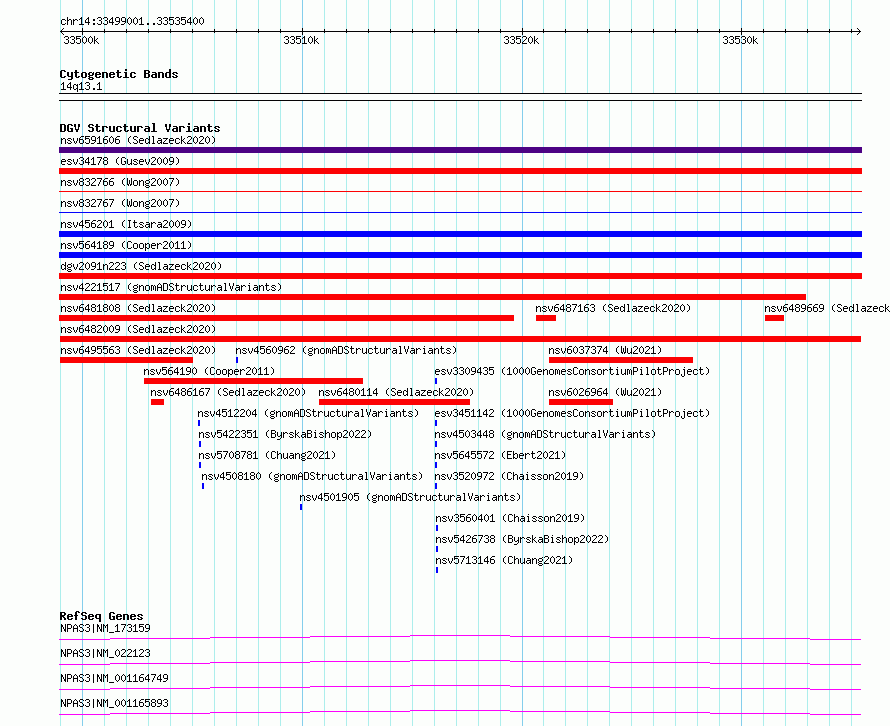
Task: Click the blue bar under nsv456201
Action: point(460,234)
